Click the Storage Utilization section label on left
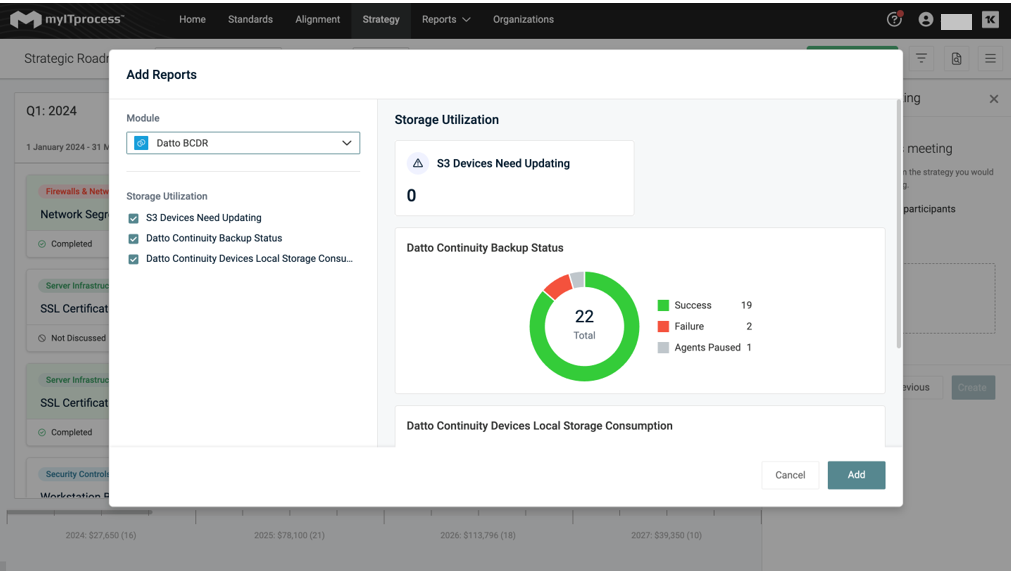The width and height of the screenshot is (1011, 572). click(x=167, y=196)
